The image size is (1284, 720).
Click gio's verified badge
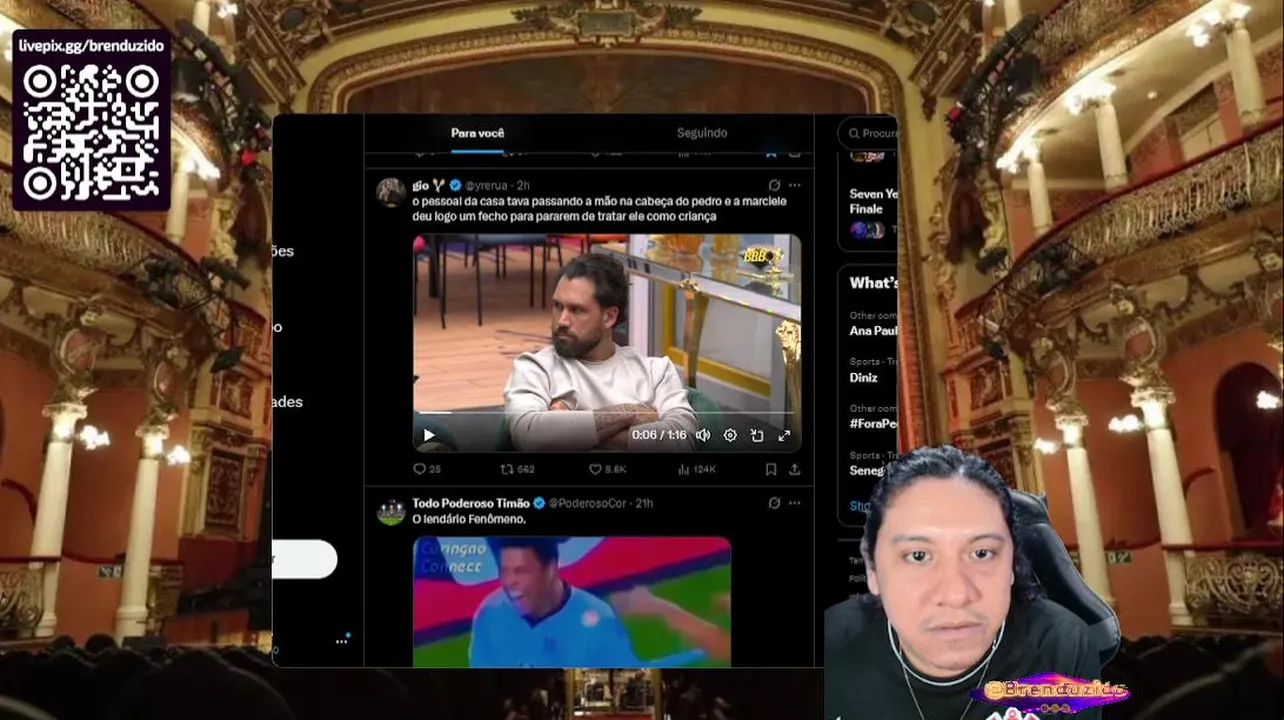(x=455, y=185)
